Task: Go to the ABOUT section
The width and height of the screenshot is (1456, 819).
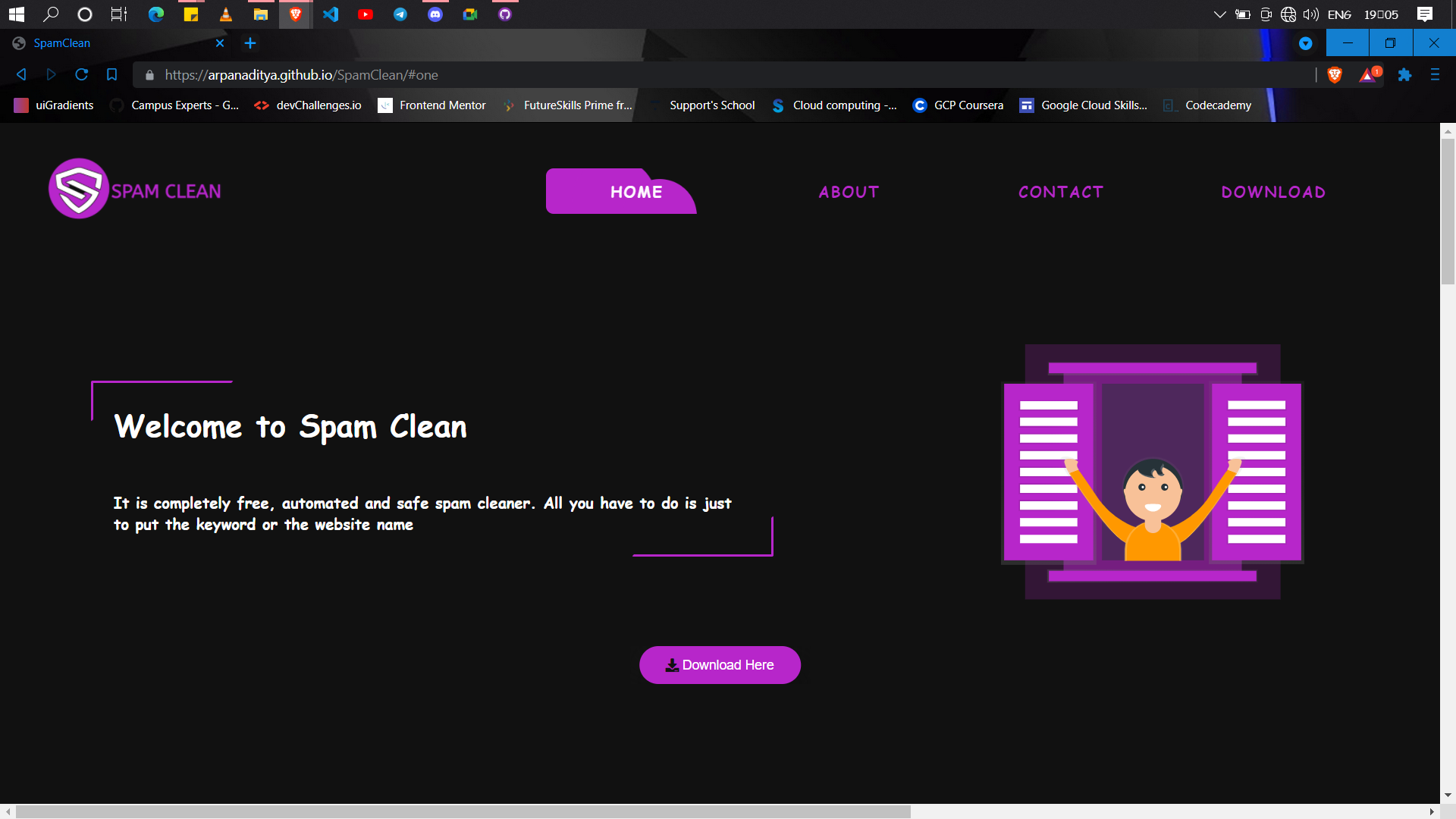Action: click(x=849, y=192)
